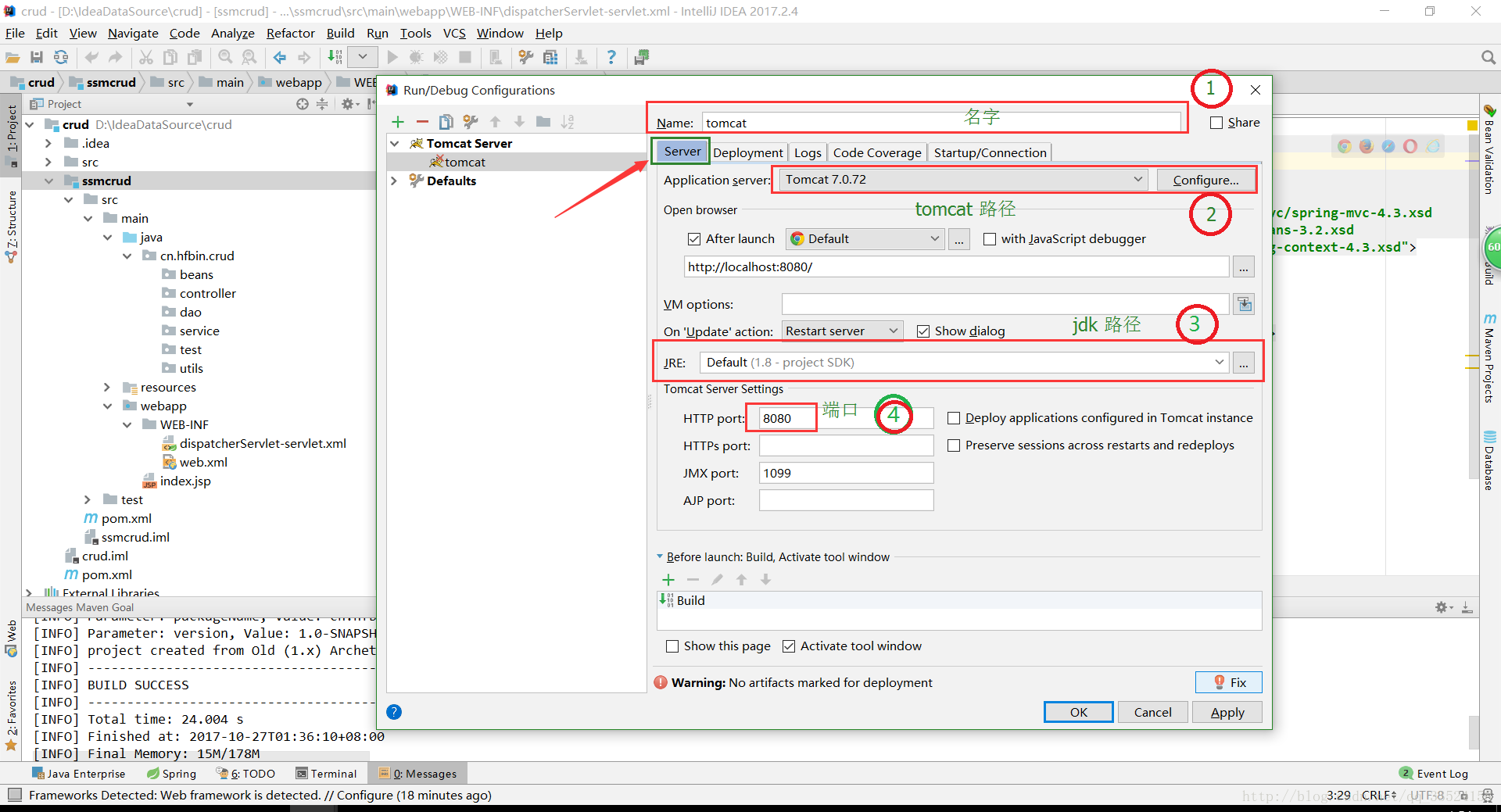Collapse cn.hfbin.crud package node
1501x812 pixels.
pos(127,256)
